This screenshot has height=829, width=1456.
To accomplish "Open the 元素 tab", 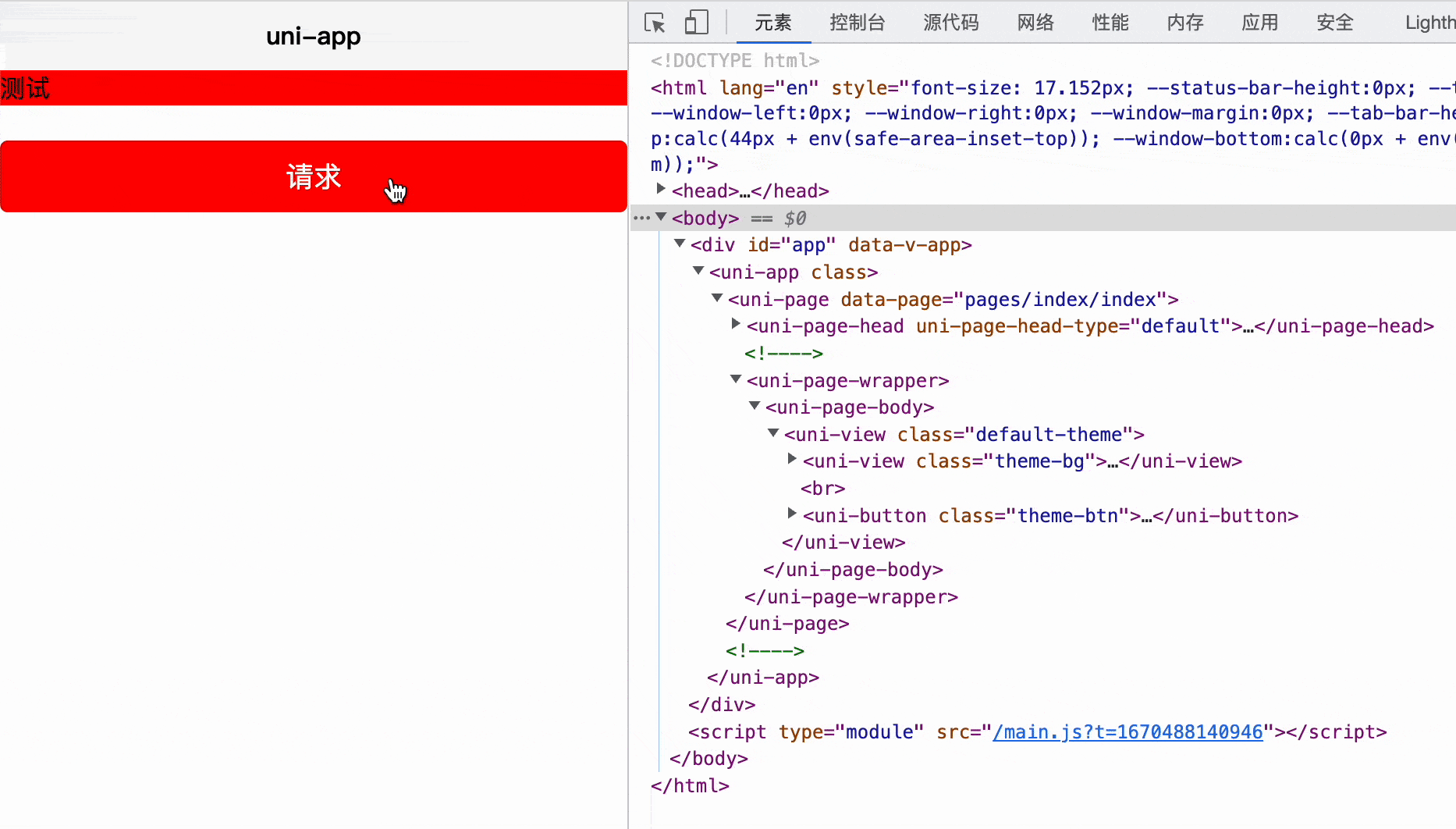I will (x=772, y=23).
